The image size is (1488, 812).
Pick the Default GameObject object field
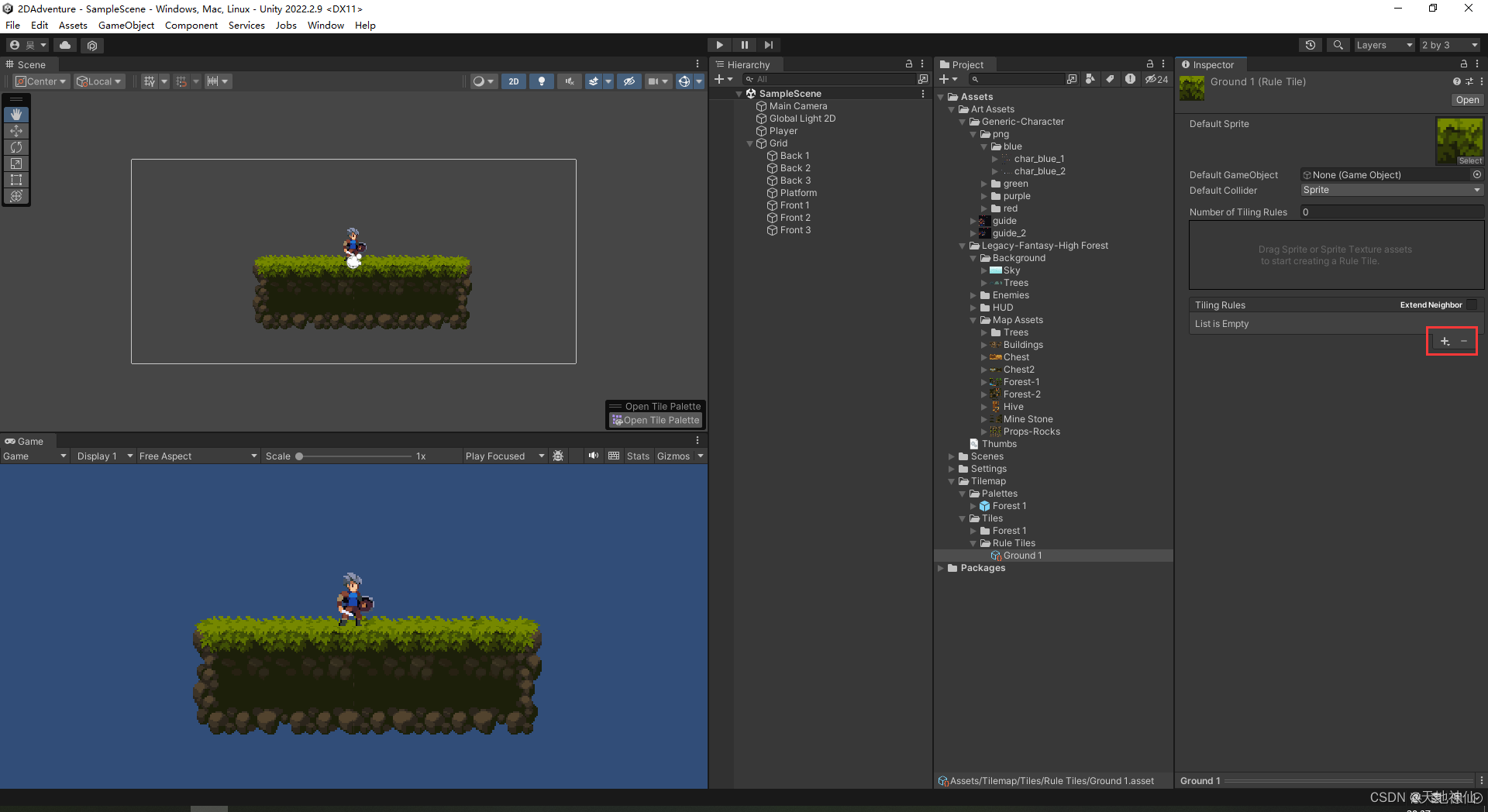[x=1392, y=175]
